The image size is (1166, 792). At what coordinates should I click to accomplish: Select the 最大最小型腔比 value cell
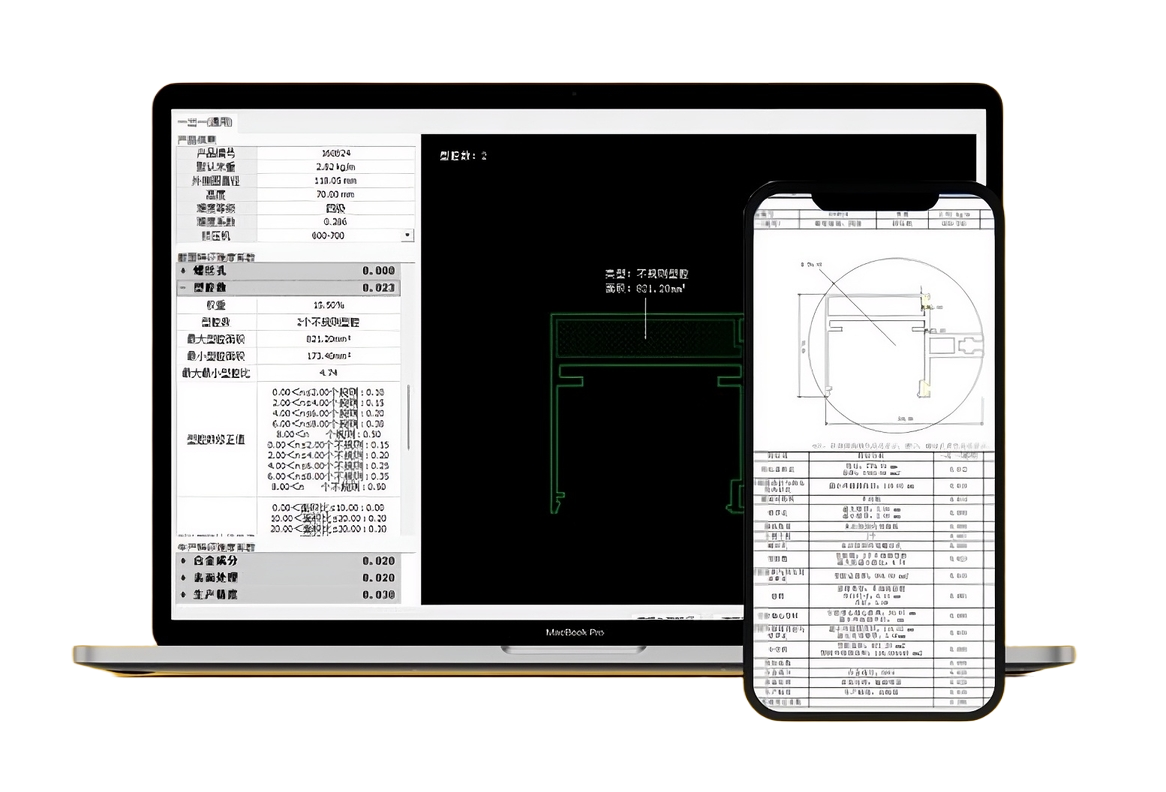pyautogui.click(x=328, y=373)
